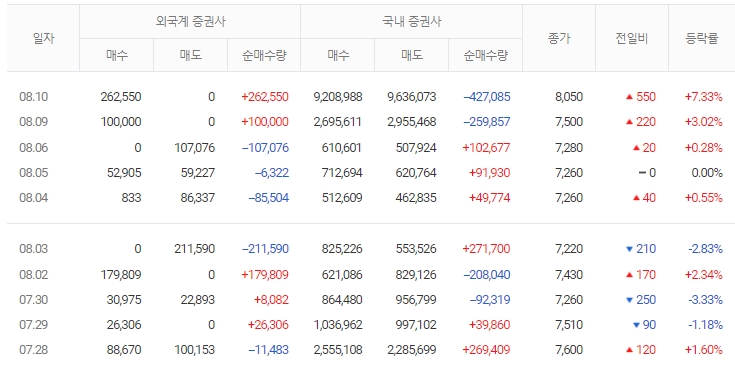735x367 pixels.
Task: Click the up arrow next to 40
Action: click(636, 198)
